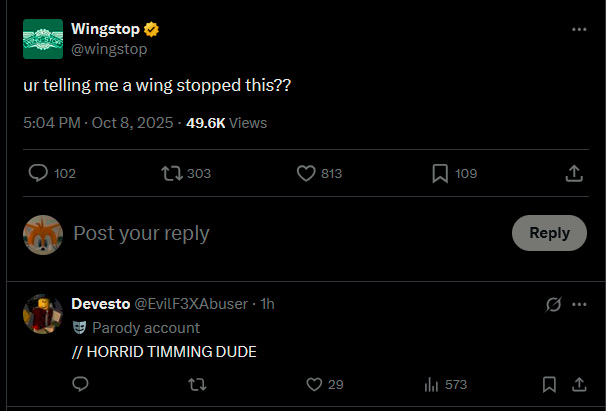Repost Devesto's reply

pos(196,384)
